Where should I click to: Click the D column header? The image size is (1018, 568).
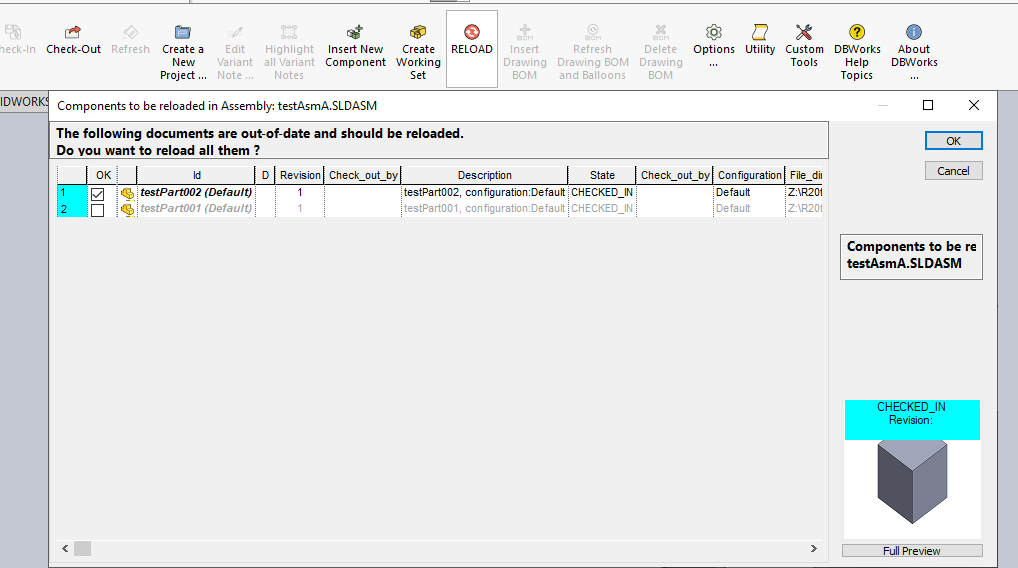click(265, 175)
